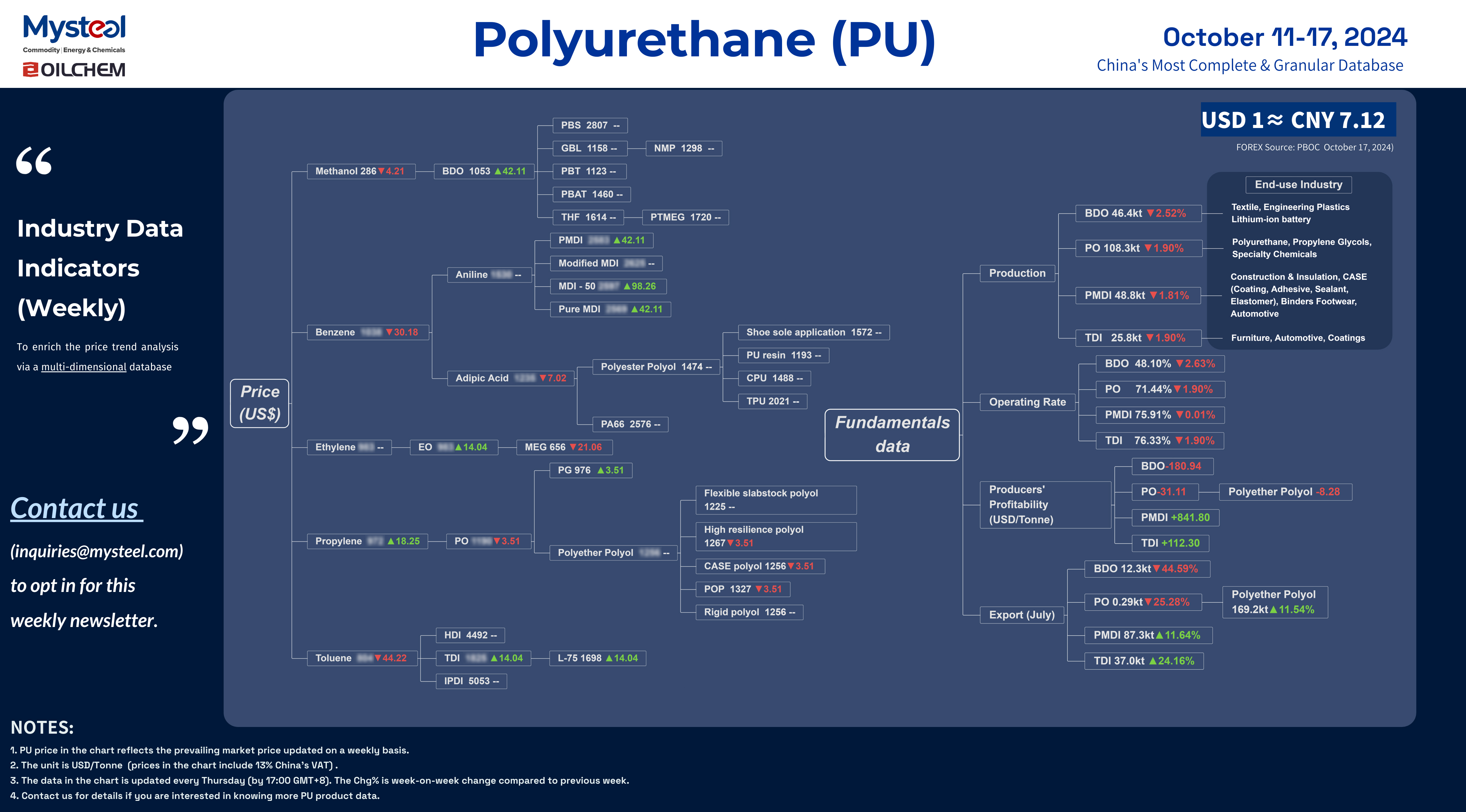Click the PO 108.3kt production box
This screenshot has width=1466, height=812.
coord(1139,249)
